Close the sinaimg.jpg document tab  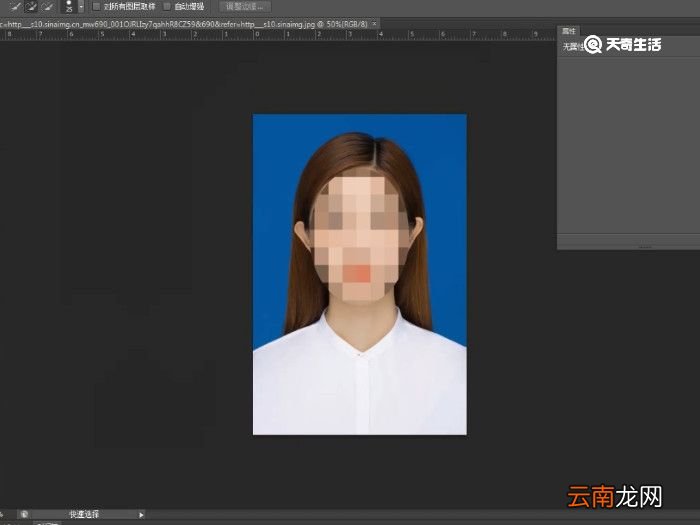375,23
